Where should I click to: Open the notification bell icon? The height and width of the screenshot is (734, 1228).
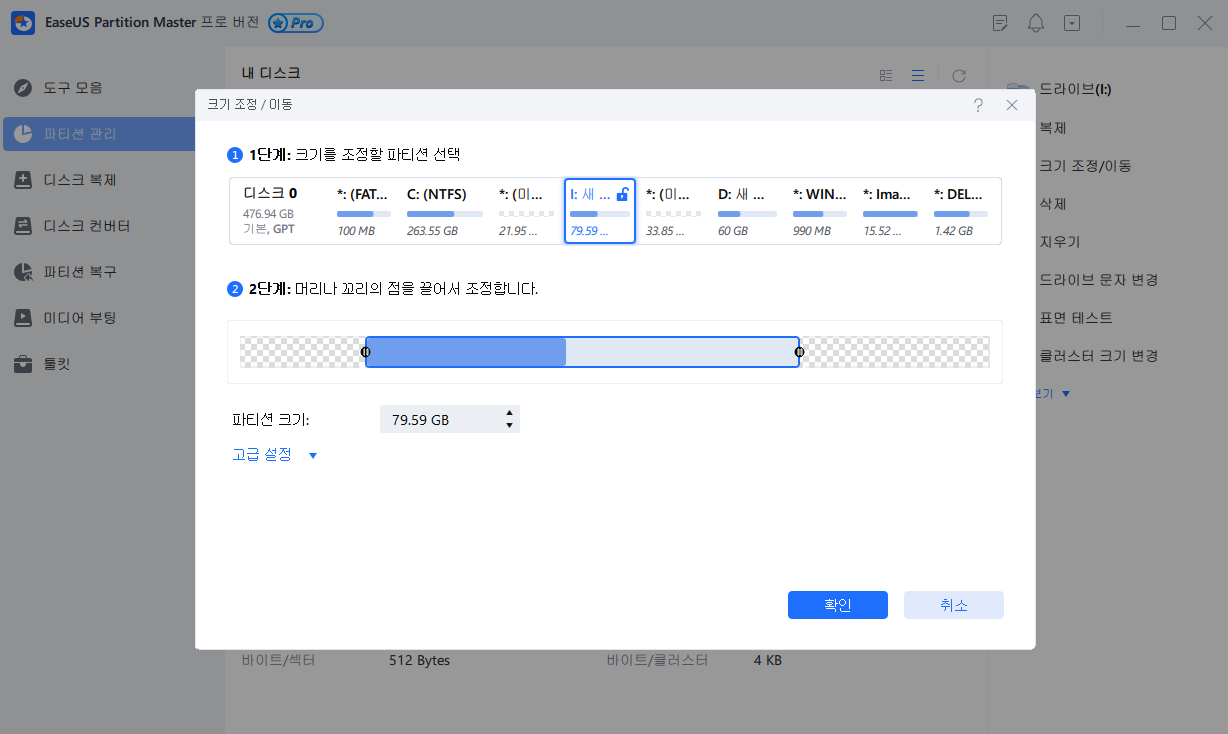click(1036, 22)
